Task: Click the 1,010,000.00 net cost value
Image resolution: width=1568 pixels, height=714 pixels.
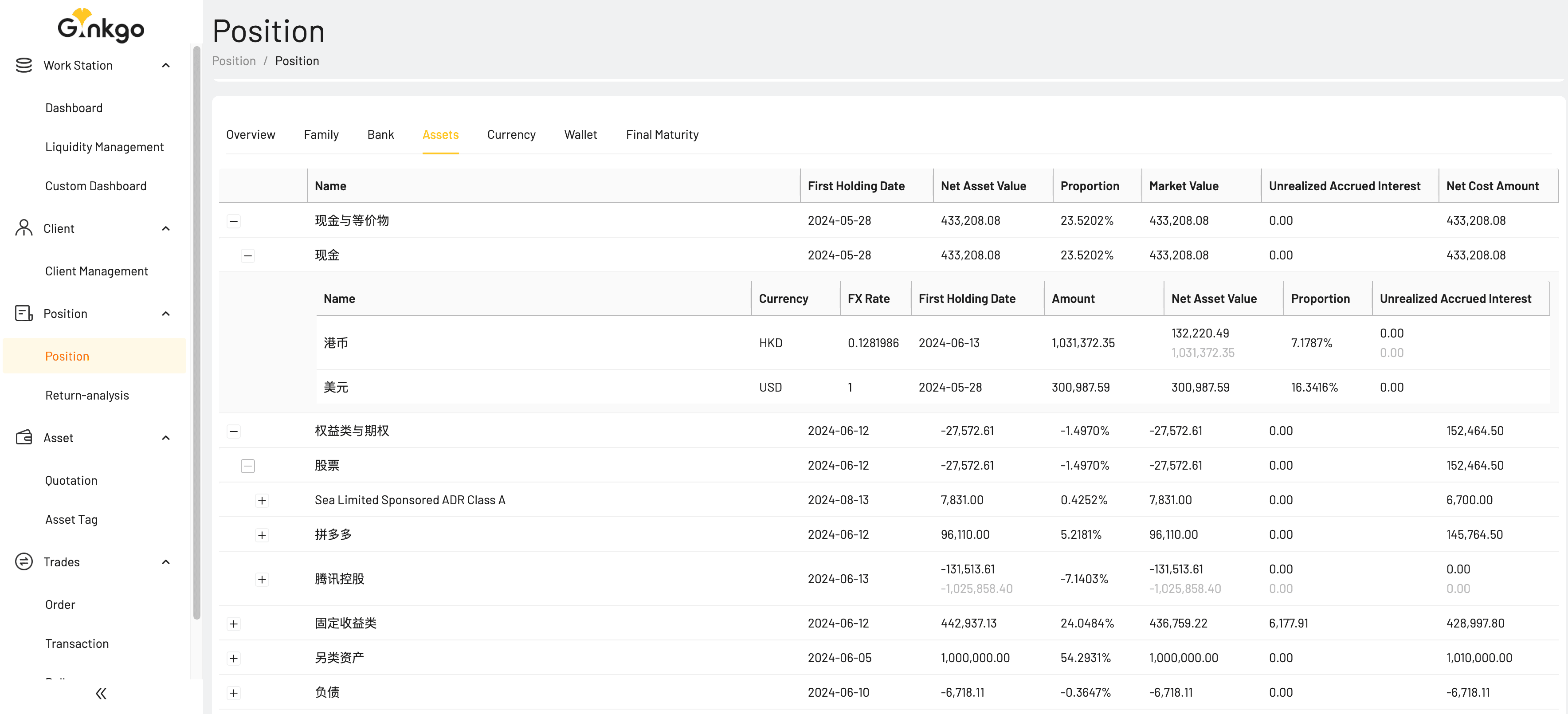Action: 1479,657
